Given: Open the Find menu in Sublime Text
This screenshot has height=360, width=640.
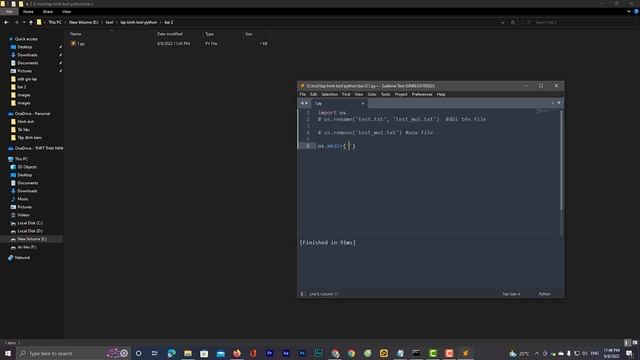Looking at the screenshot, I should click(346, 94).
